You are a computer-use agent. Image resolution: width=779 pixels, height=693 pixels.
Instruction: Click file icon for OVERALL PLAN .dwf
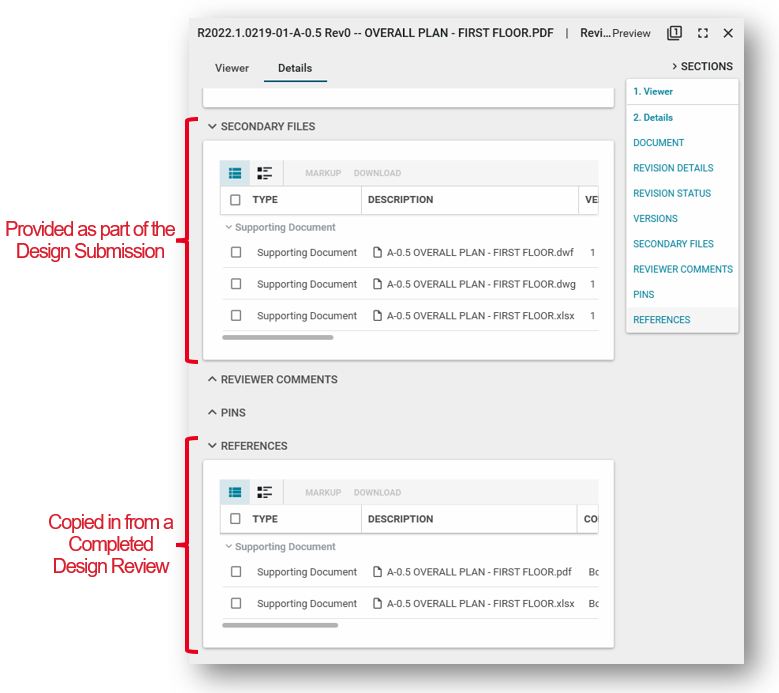[x=378, y=253]
